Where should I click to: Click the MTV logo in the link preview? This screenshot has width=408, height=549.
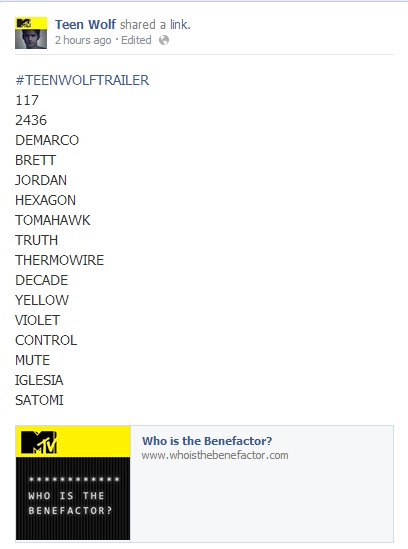coord(39,442)
